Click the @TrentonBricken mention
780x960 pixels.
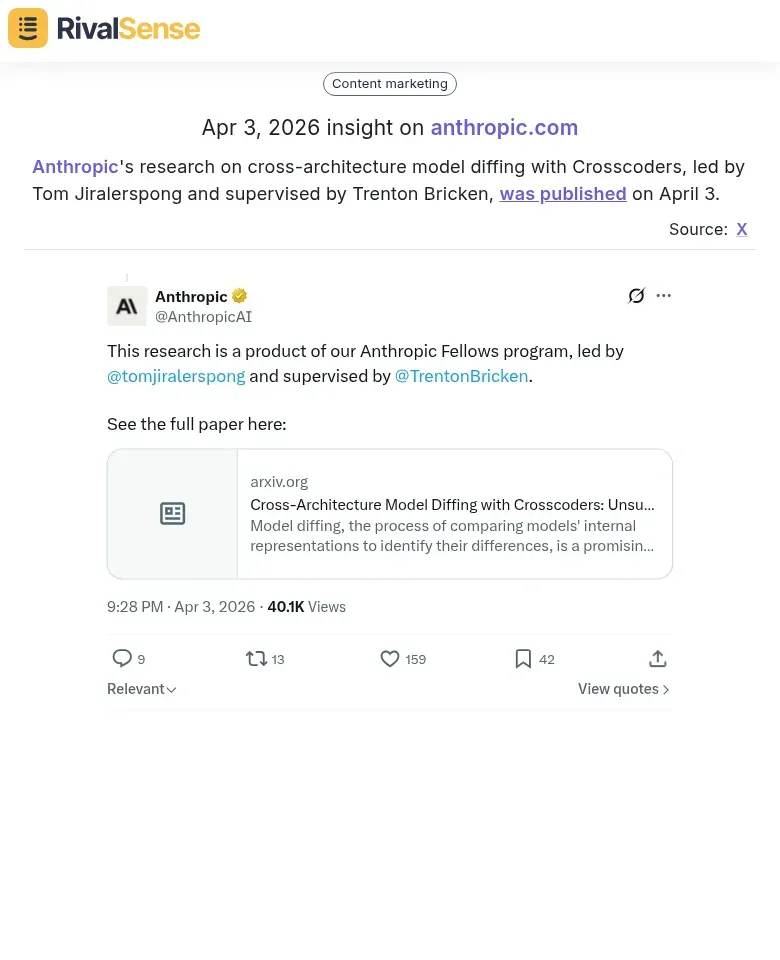coord(461,376)
